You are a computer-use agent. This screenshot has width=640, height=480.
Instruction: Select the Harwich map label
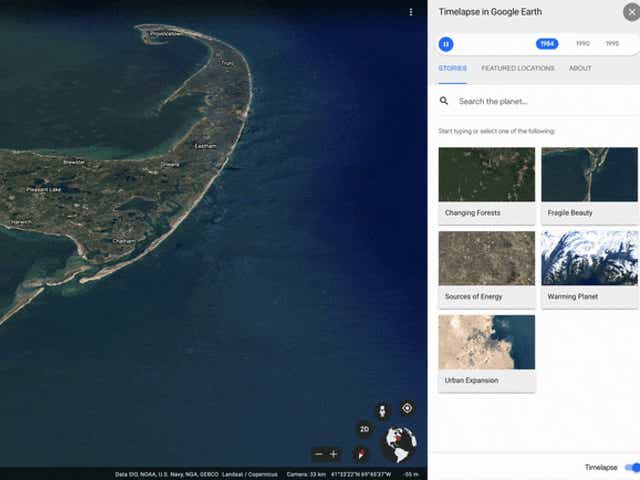pos(20,222)
